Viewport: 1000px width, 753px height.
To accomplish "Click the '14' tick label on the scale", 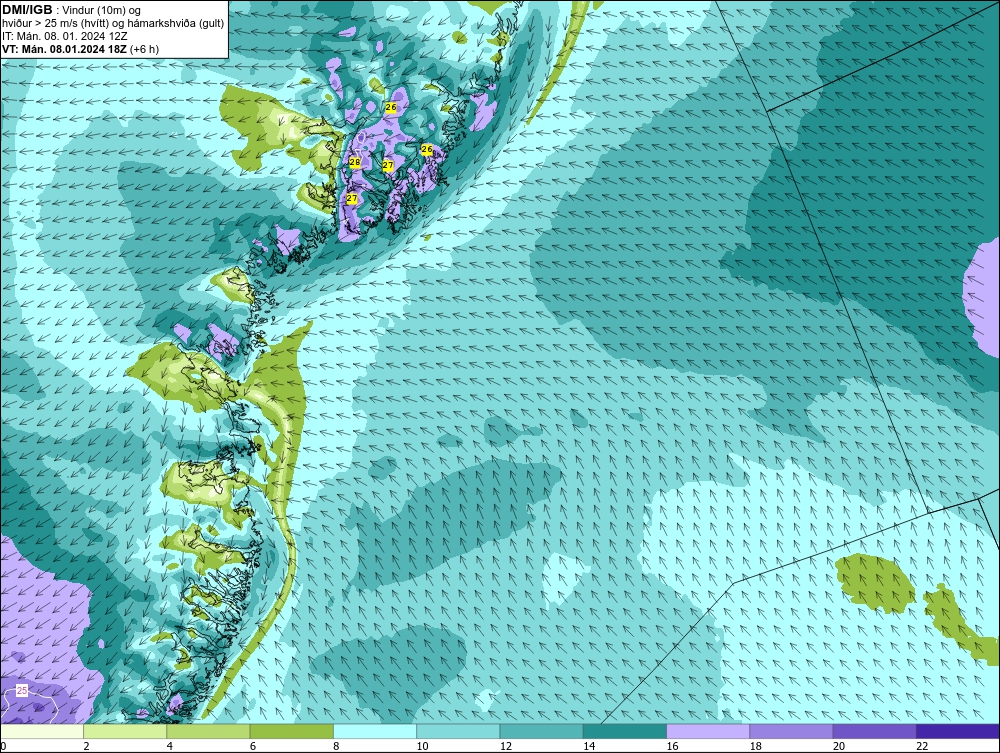I will tap(589, 746).
